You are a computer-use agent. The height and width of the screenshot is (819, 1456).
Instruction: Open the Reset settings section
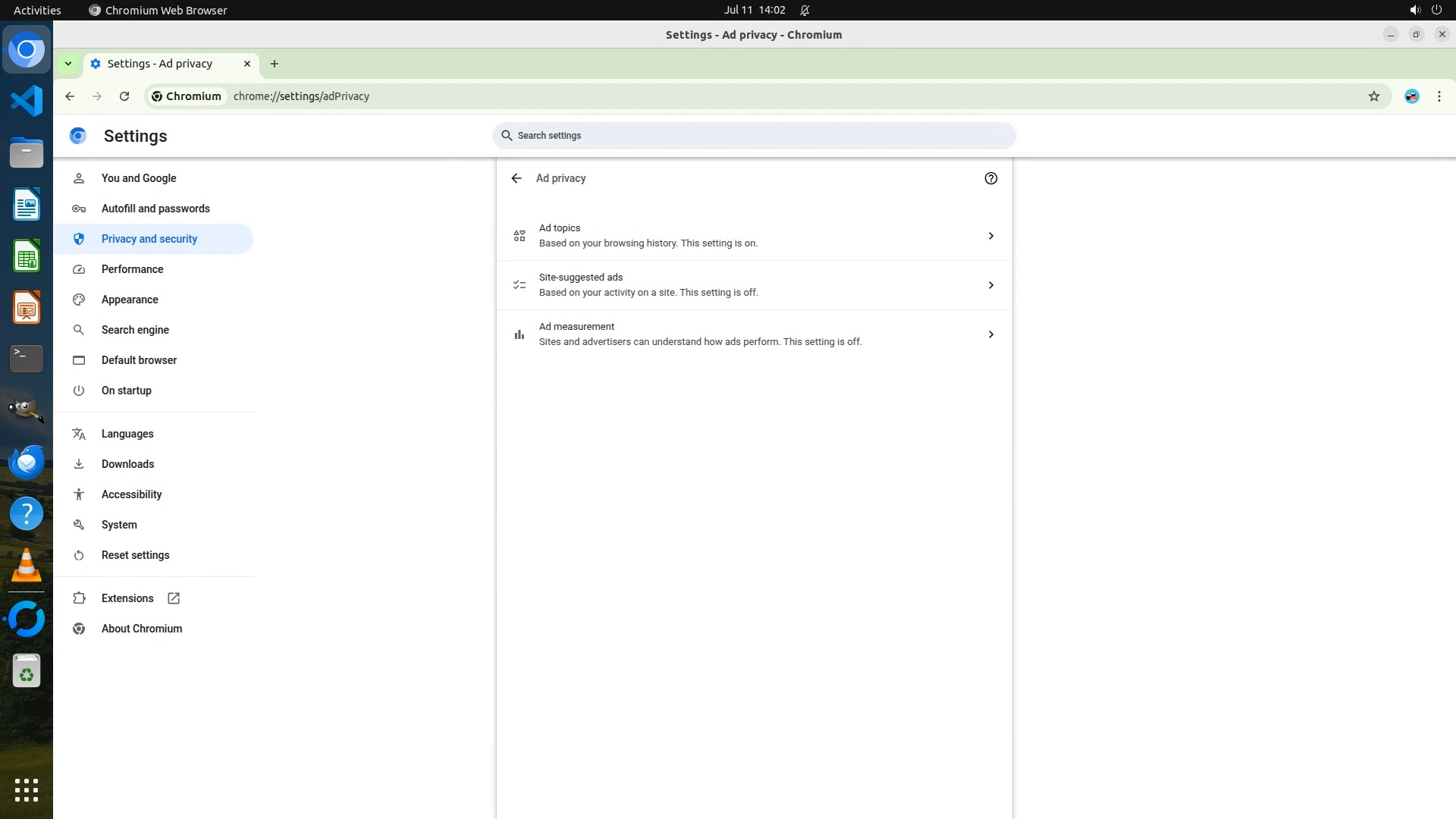click(135, 555)
